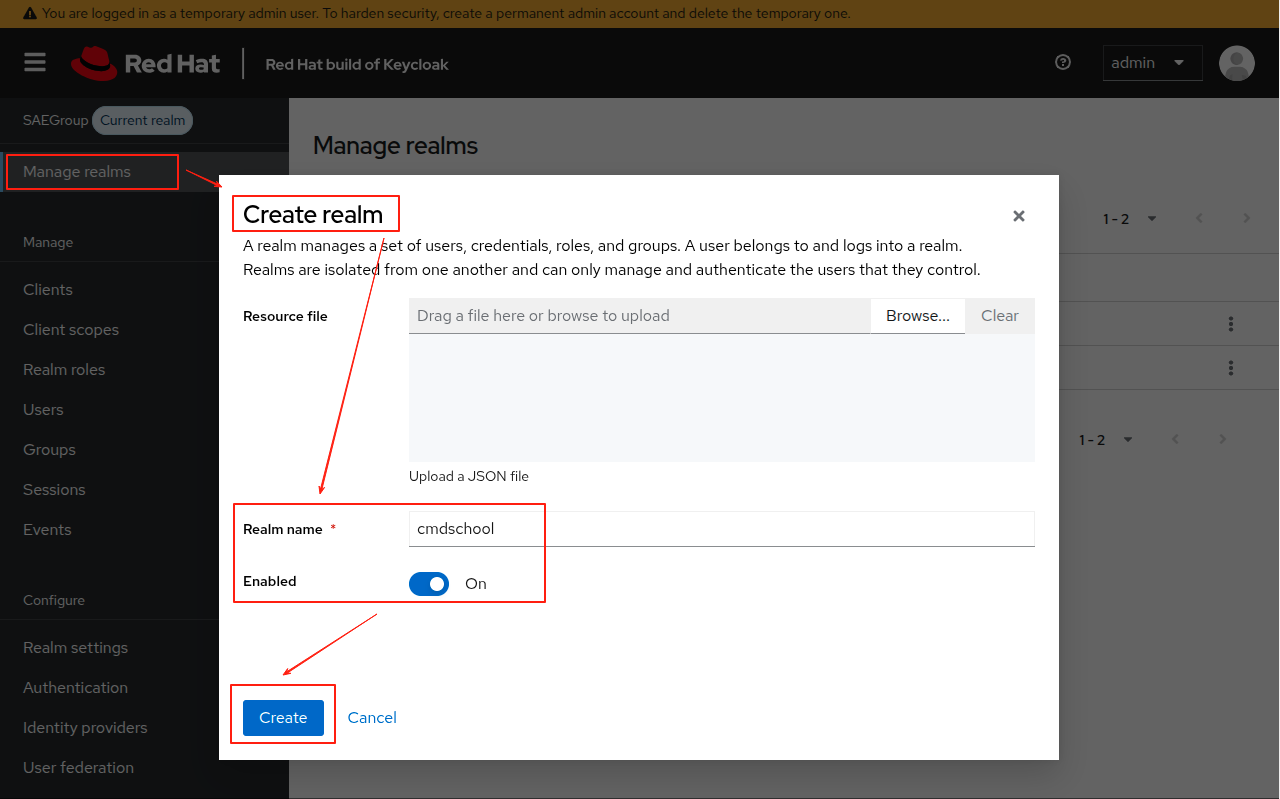Click the Realm name input field
1280x799 pixels.
pyautogui.click(x=721, y=529)
